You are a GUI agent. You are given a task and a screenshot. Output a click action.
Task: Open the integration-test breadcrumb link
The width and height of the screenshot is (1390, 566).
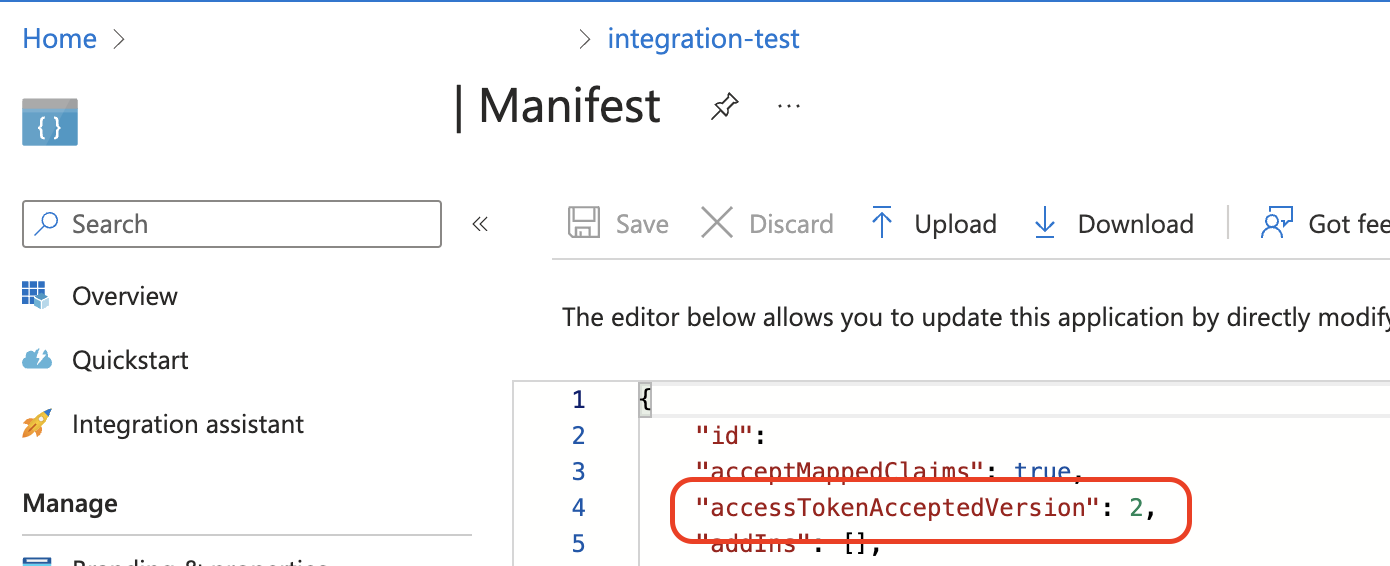tap(703, 39)
